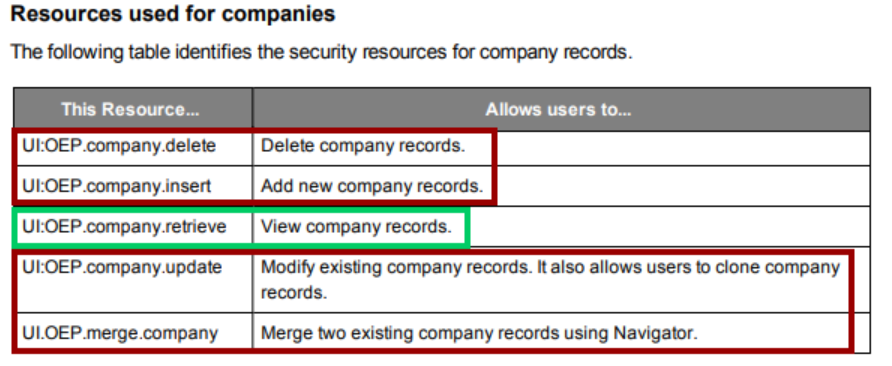Click the word 'records.' on second update line

pyautogui.click(x=294, y=293)
